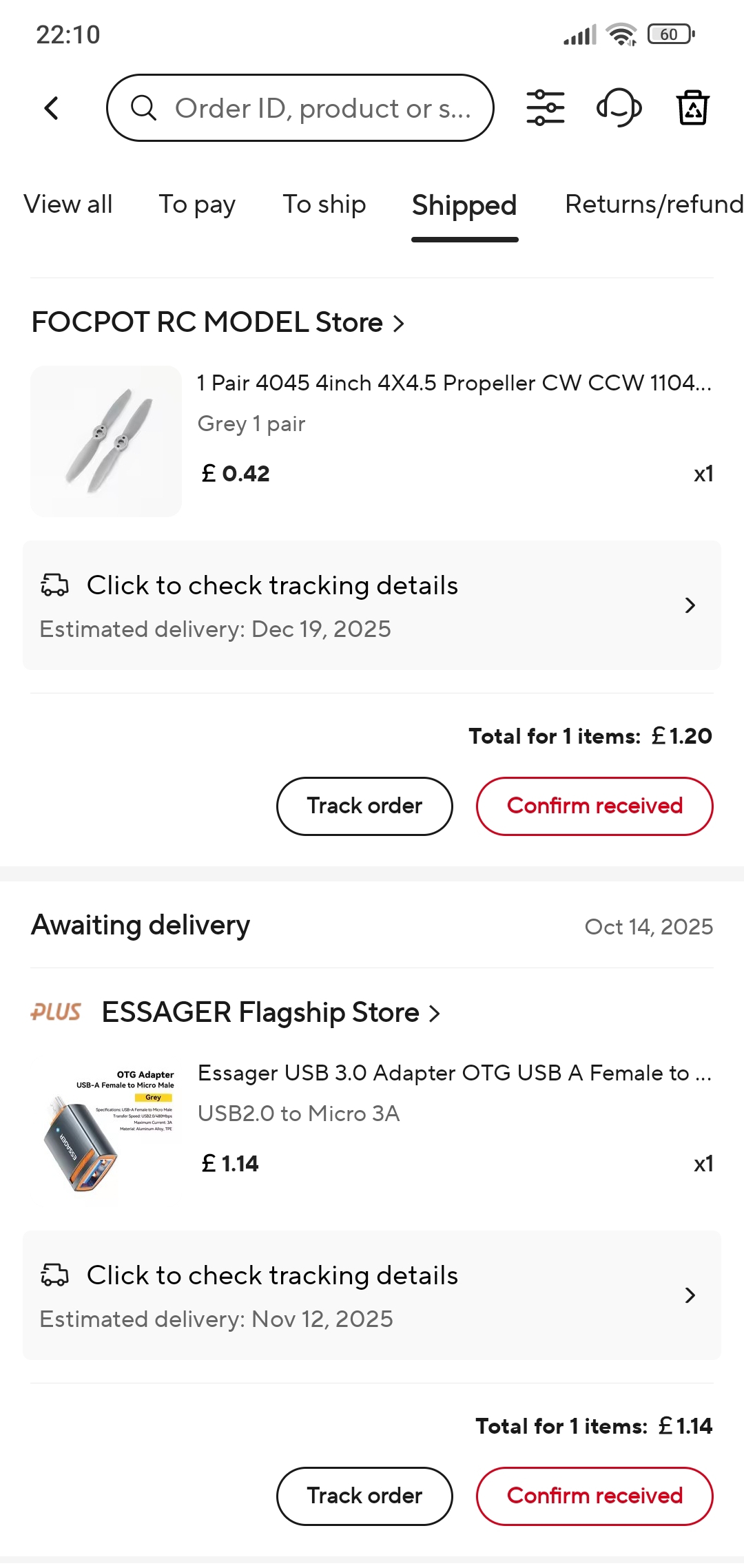The width and height of the screenshot is (744, 1568).
Task: Tap the search magnifier icon
Action: coord(143,108)
